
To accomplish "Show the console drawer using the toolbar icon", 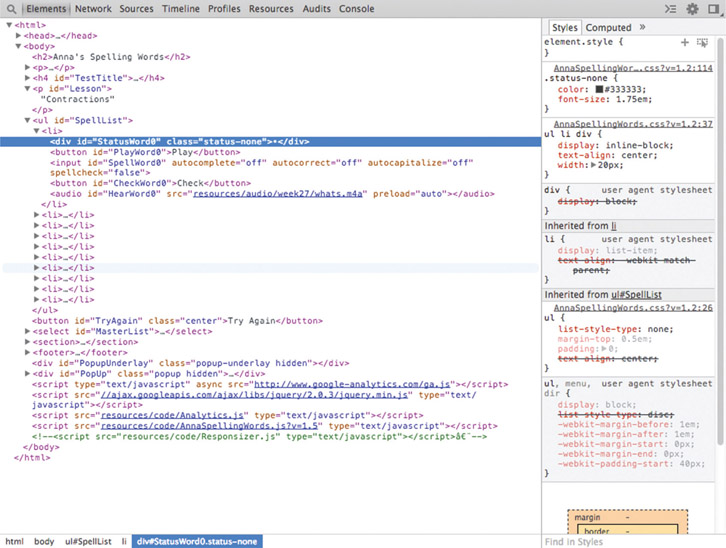I will click(668, 9).
